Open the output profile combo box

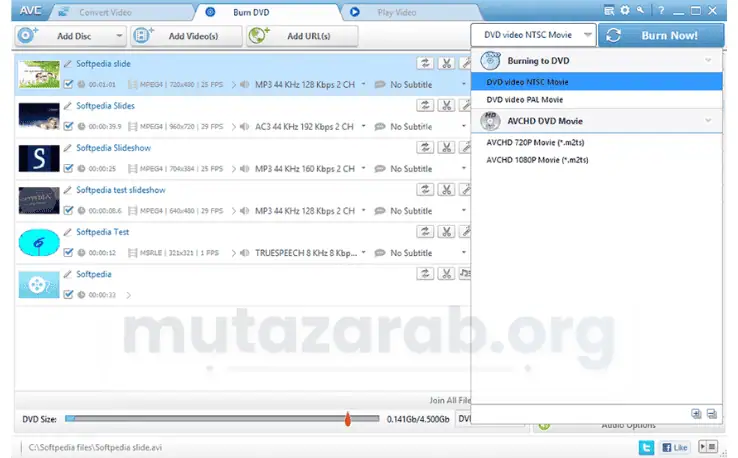[x=533, y=35]
